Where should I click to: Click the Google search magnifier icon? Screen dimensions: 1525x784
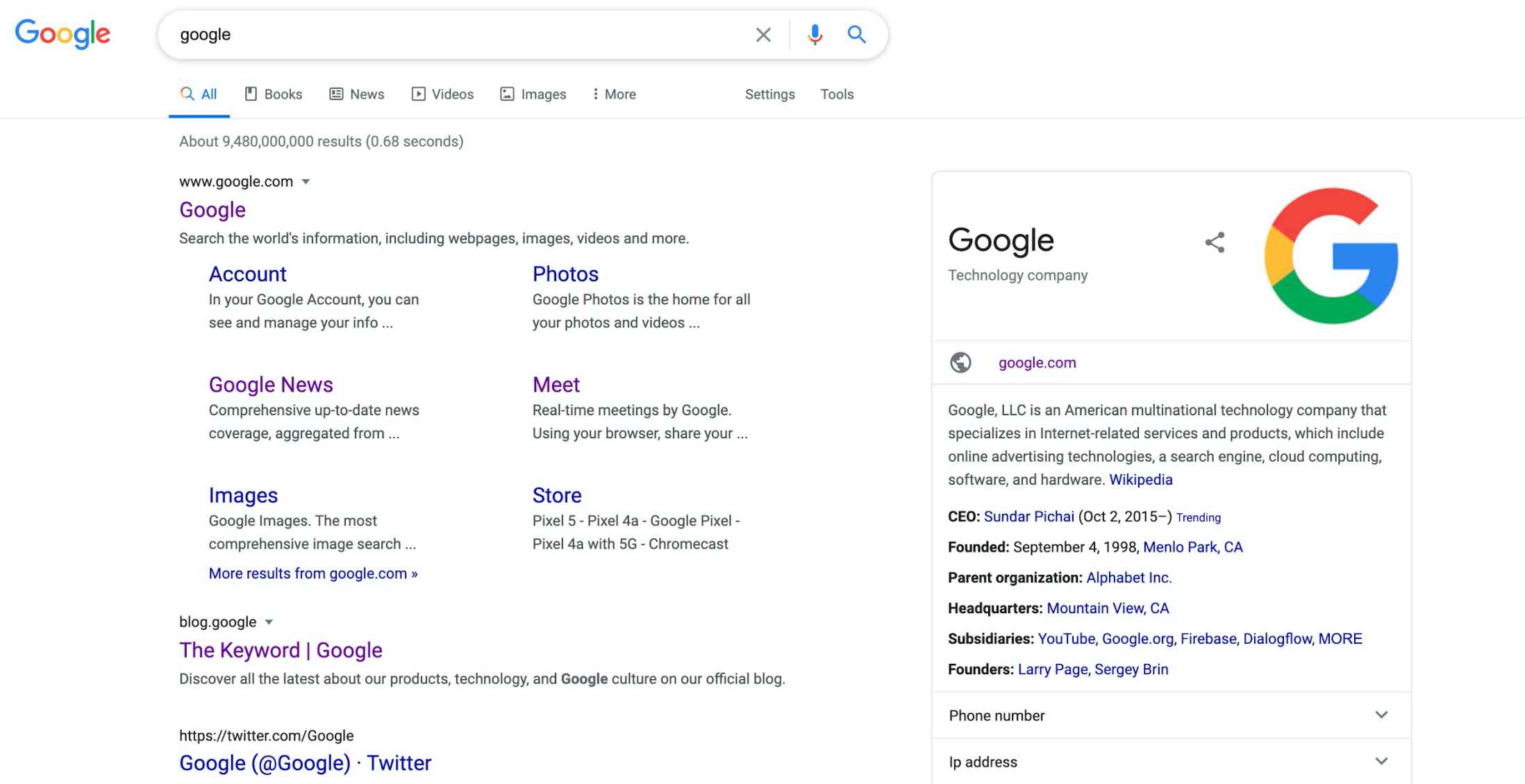pos(856,34)
